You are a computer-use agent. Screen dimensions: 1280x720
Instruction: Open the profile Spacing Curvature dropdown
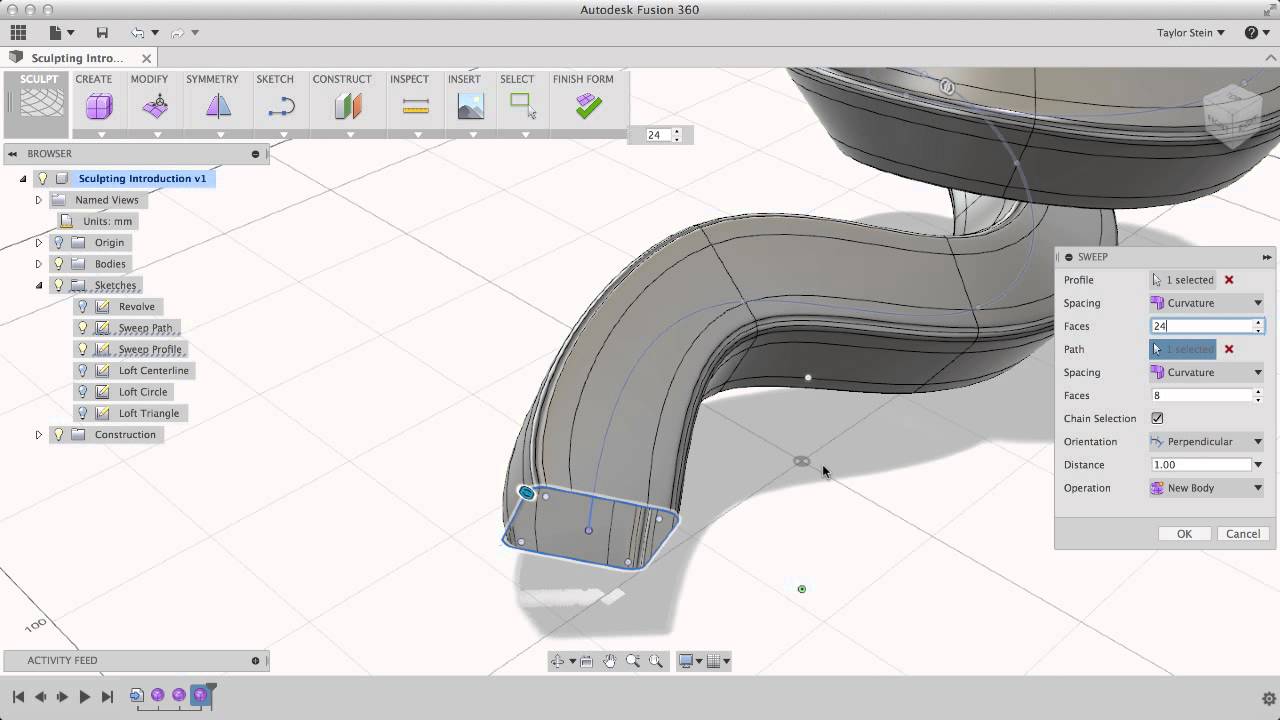pos(1207,303)
